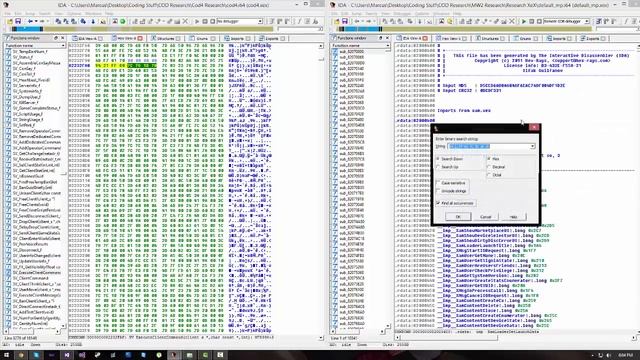640x360 pixels.
Task: Click the forward arrow in right IDA toolbar
Action: [x=369, y=21]
